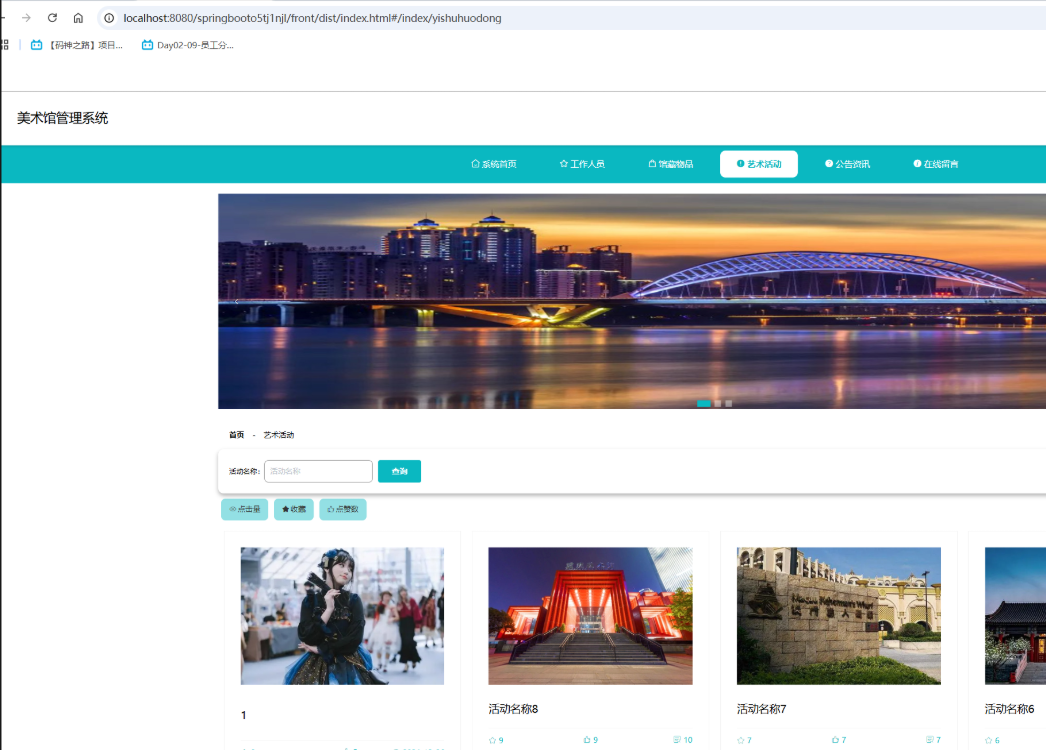Image resolution: width=1046 pixels, height=750 pixels.
Task: Click the comment icon on 活动名称7 card
Action: 929,741
